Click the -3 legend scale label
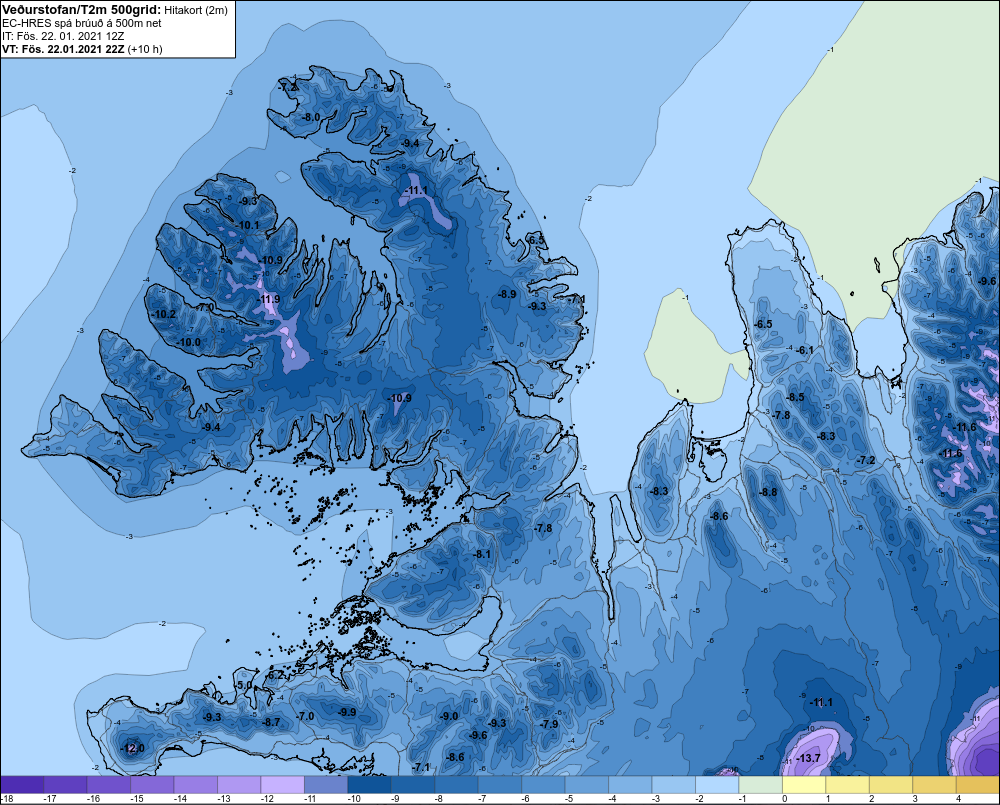 coord(656,798)
